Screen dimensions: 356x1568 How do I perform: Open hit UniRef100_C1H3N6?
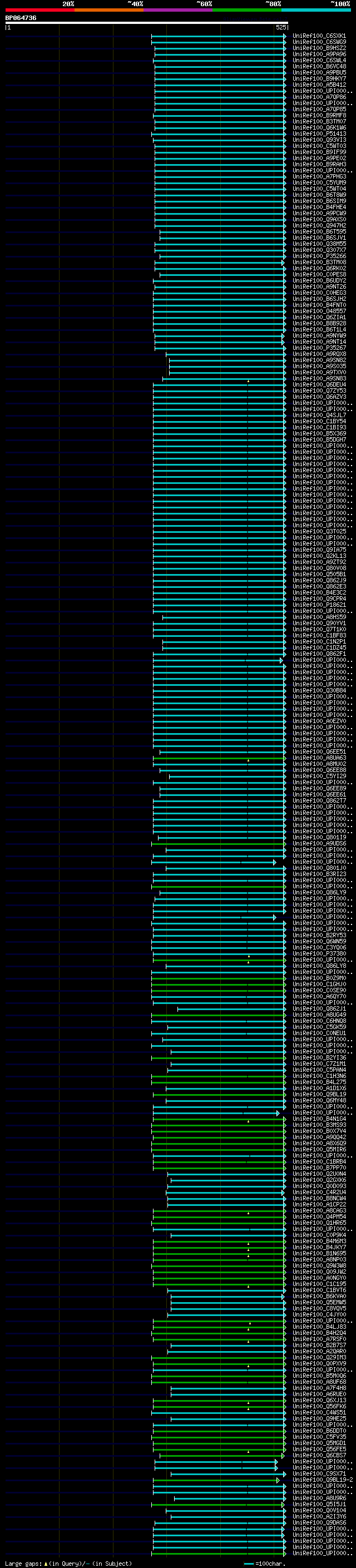tap(319, 1076)
